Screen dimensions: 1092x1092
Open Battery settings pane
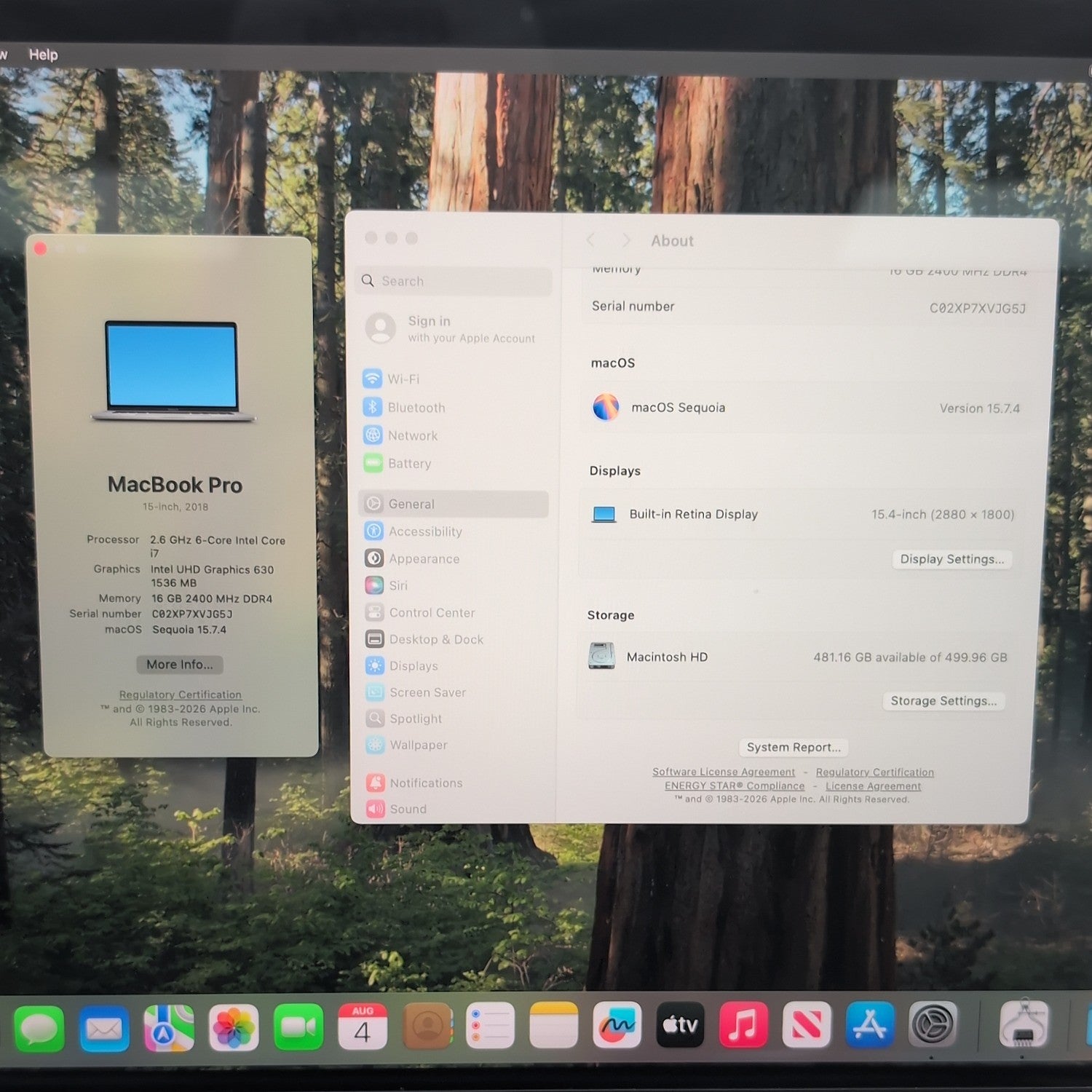click(x=397, y=463)
